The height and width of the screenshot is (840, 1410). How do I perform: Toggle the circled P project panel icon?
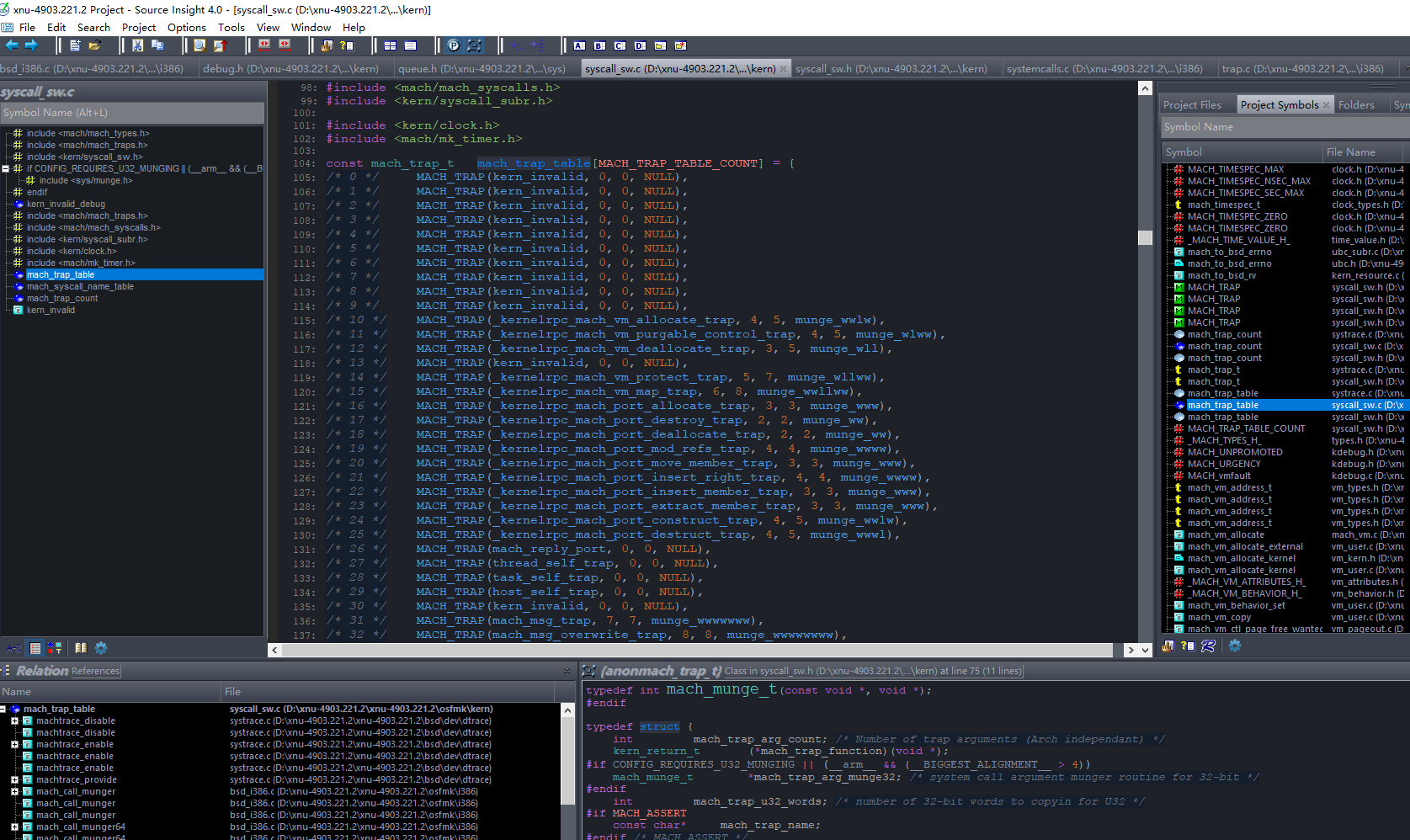coord(454,45)
